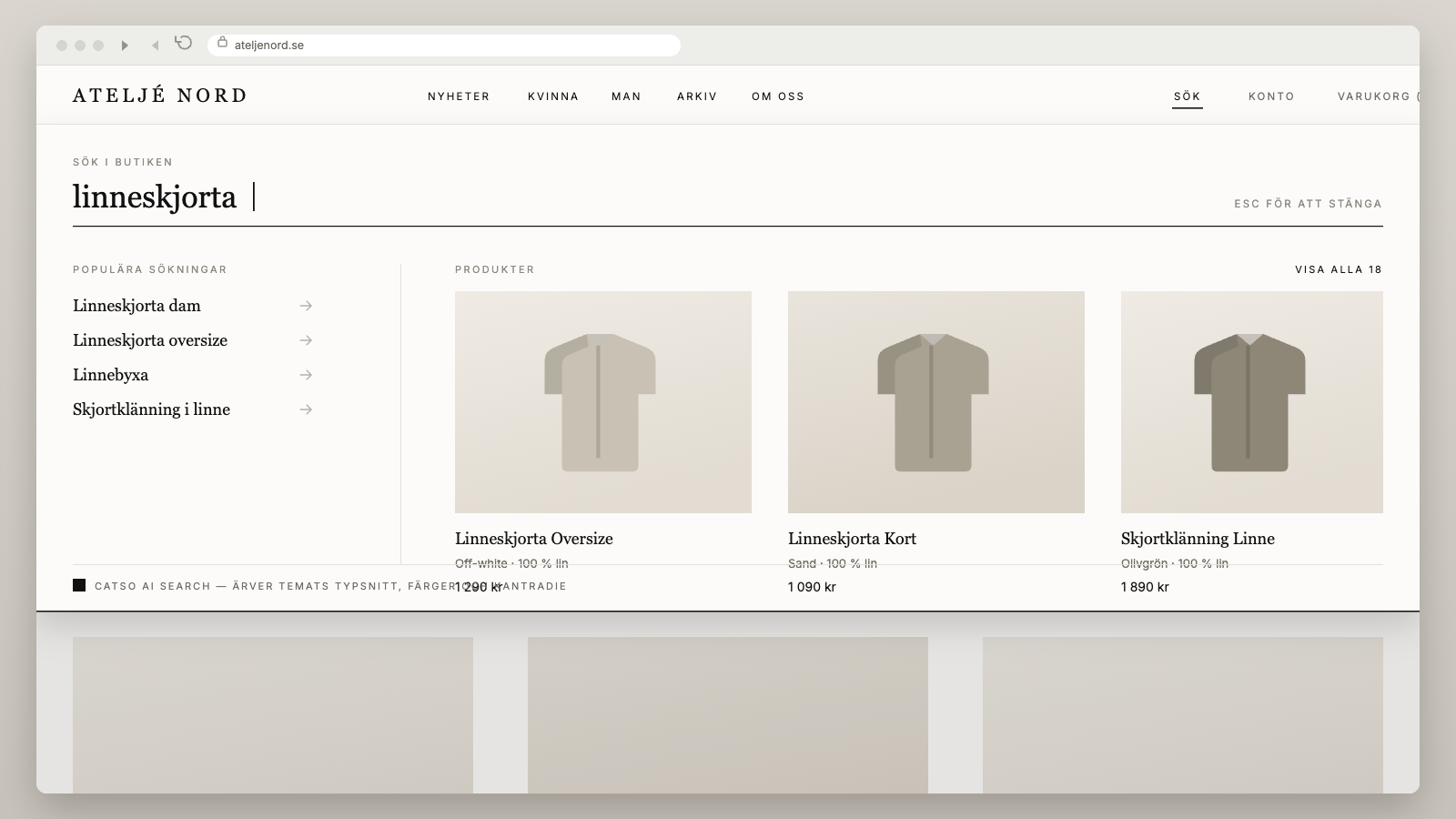
Task: Select suggestion Linneskjorta dam
Action: click(x=136, y=306)
